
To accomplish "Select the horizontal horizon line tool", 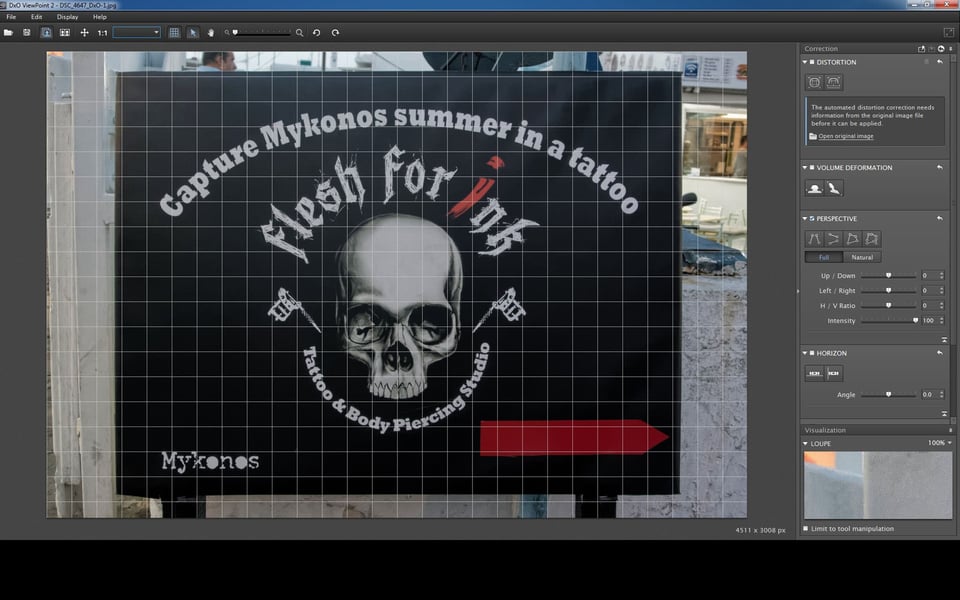I will pyautogui.click(x=814, y=373).
